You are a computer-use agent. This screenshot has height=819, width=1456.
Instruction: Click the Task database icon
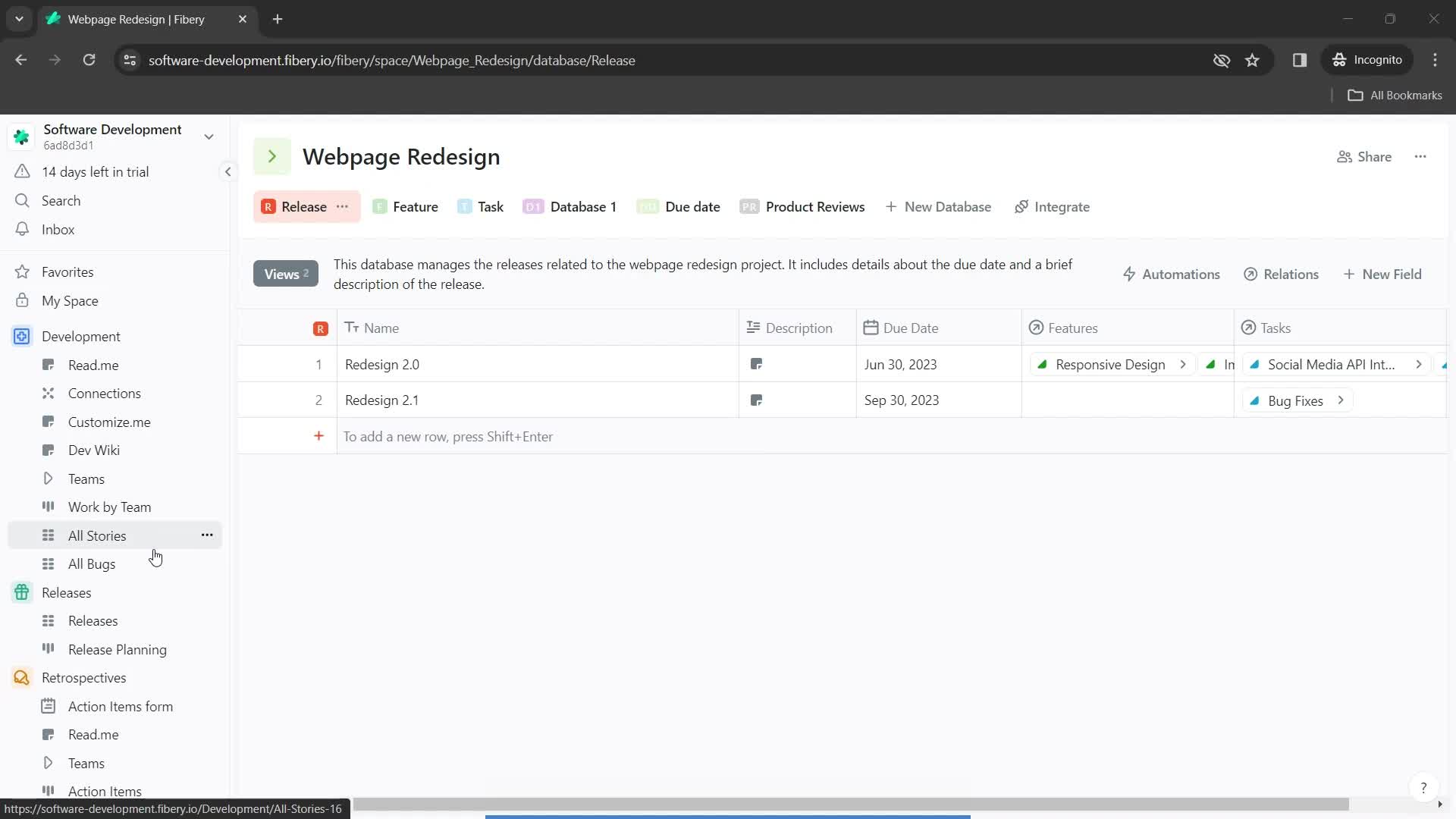tap(464, 207)
